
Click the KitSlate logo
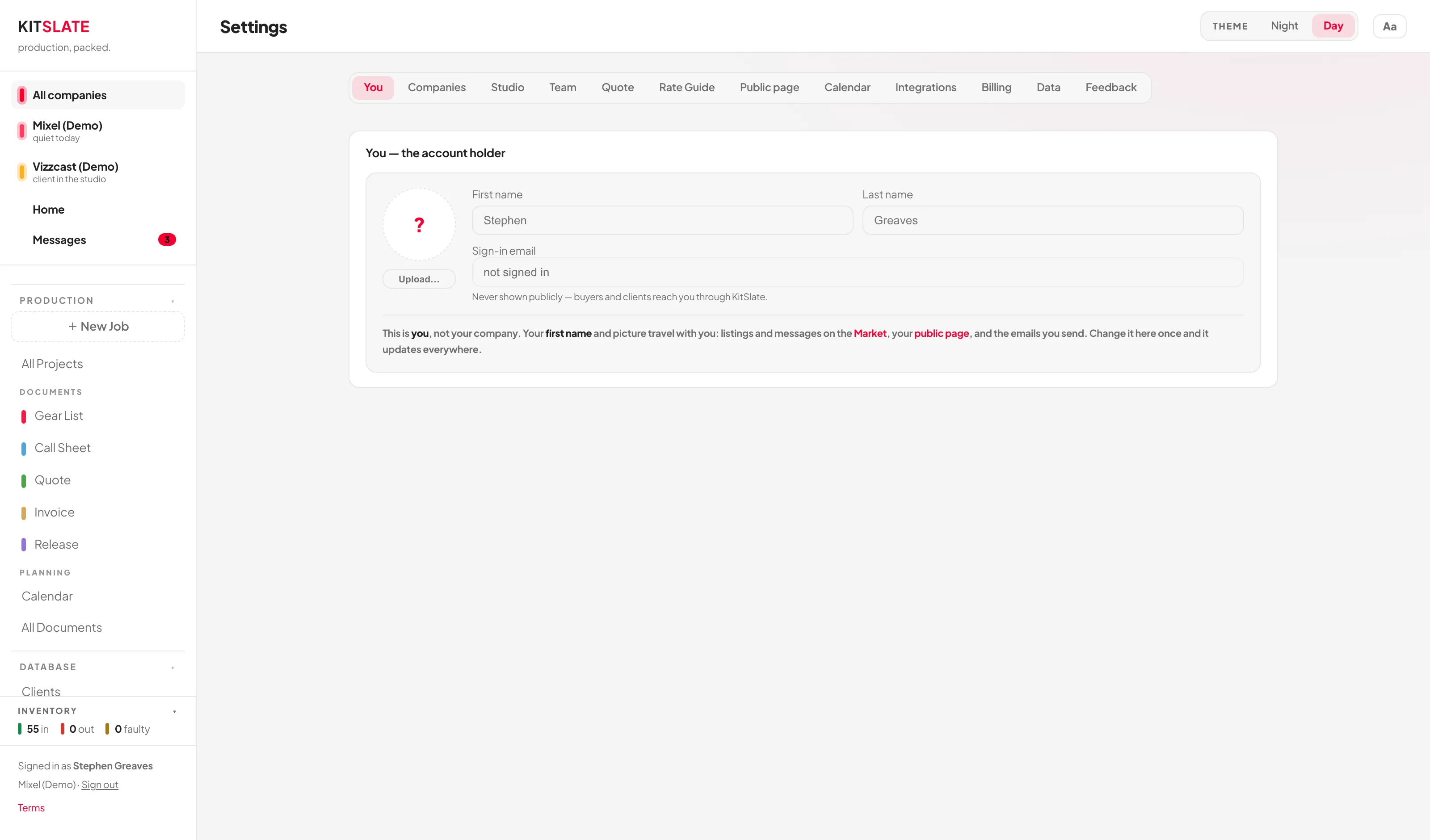click(53, 27)
